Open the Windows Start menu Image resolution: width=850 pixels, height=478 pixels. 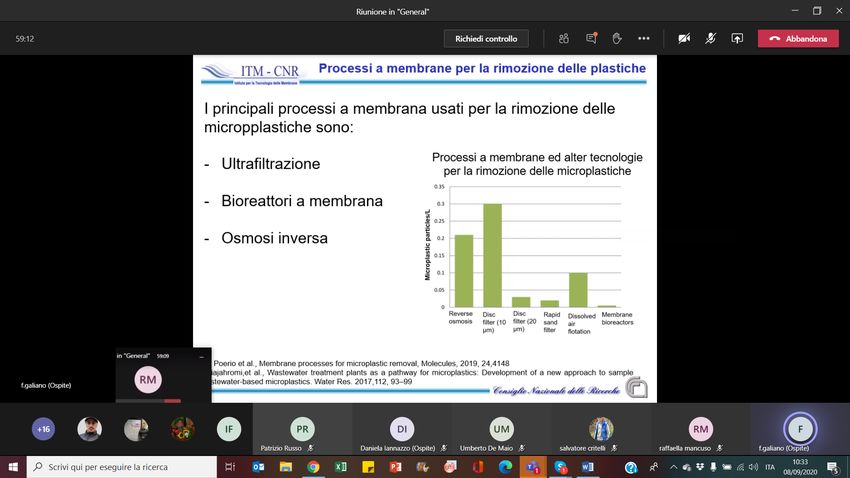point(13,467)
